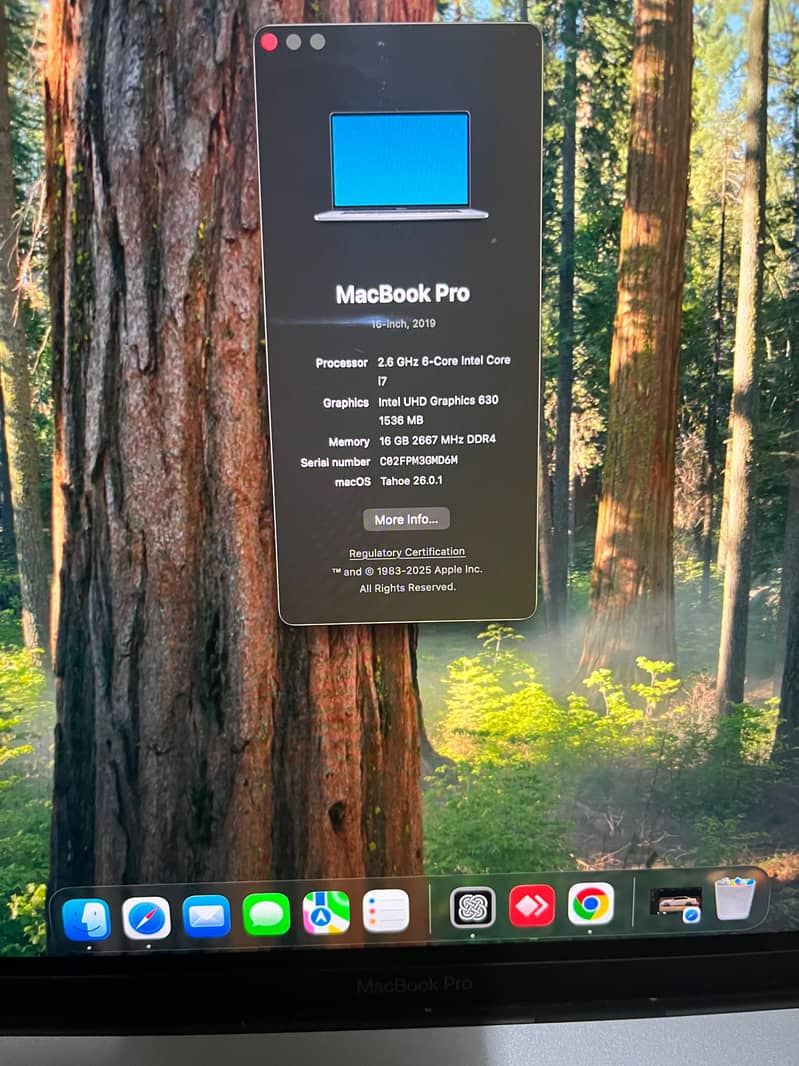Open Reminders from the Dock
The image size is (799, 1066).
coord(386,910)
